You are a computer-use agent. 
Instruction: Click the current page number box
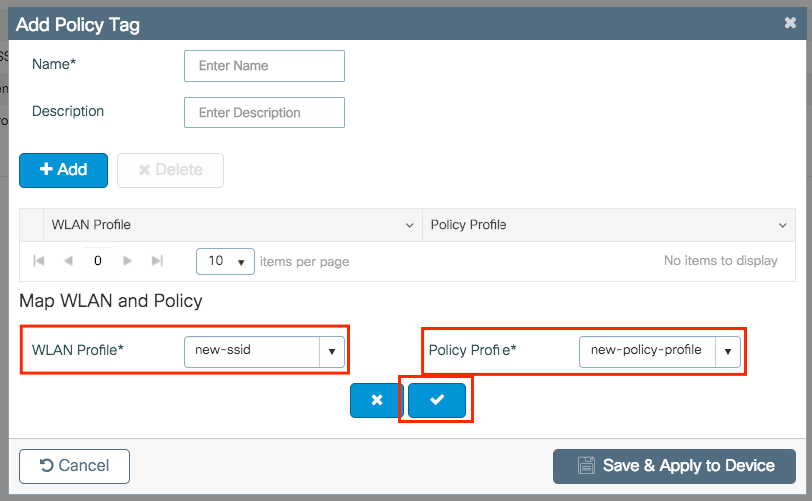[98, 261]
